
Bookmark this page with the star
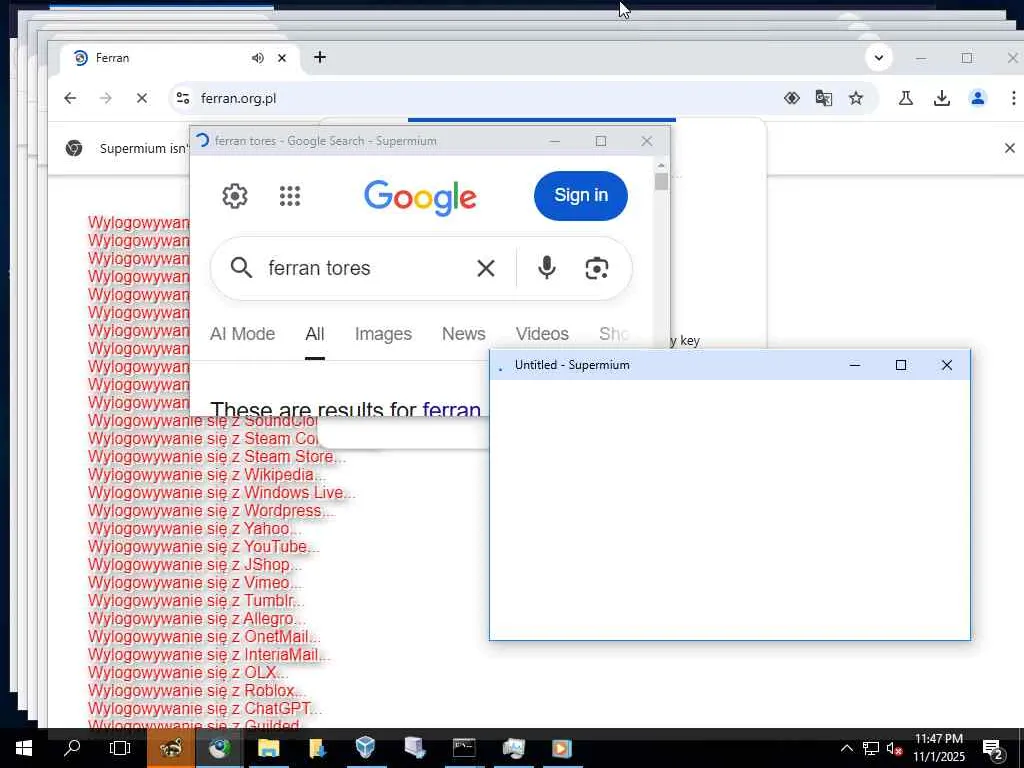(856, 99)
